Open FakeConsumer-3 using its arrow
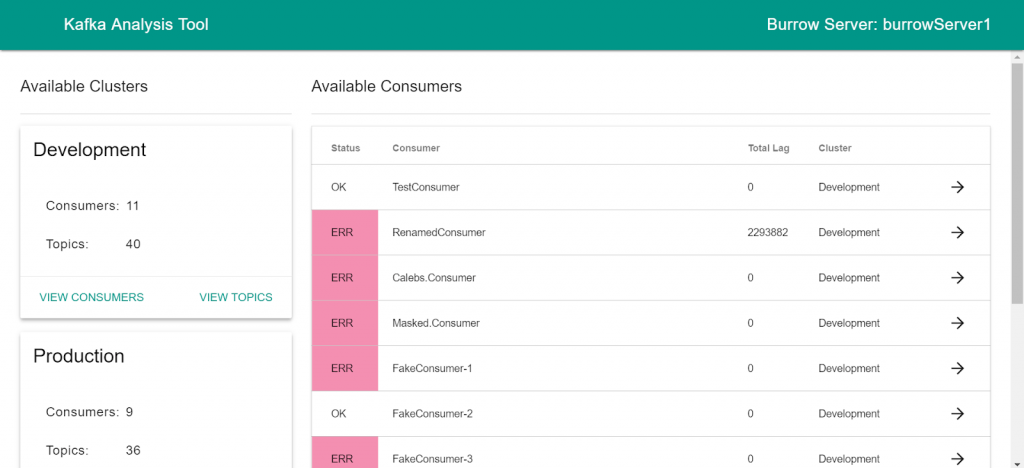The height and width of the screenshot is (468, 1024). pos(957,459)
